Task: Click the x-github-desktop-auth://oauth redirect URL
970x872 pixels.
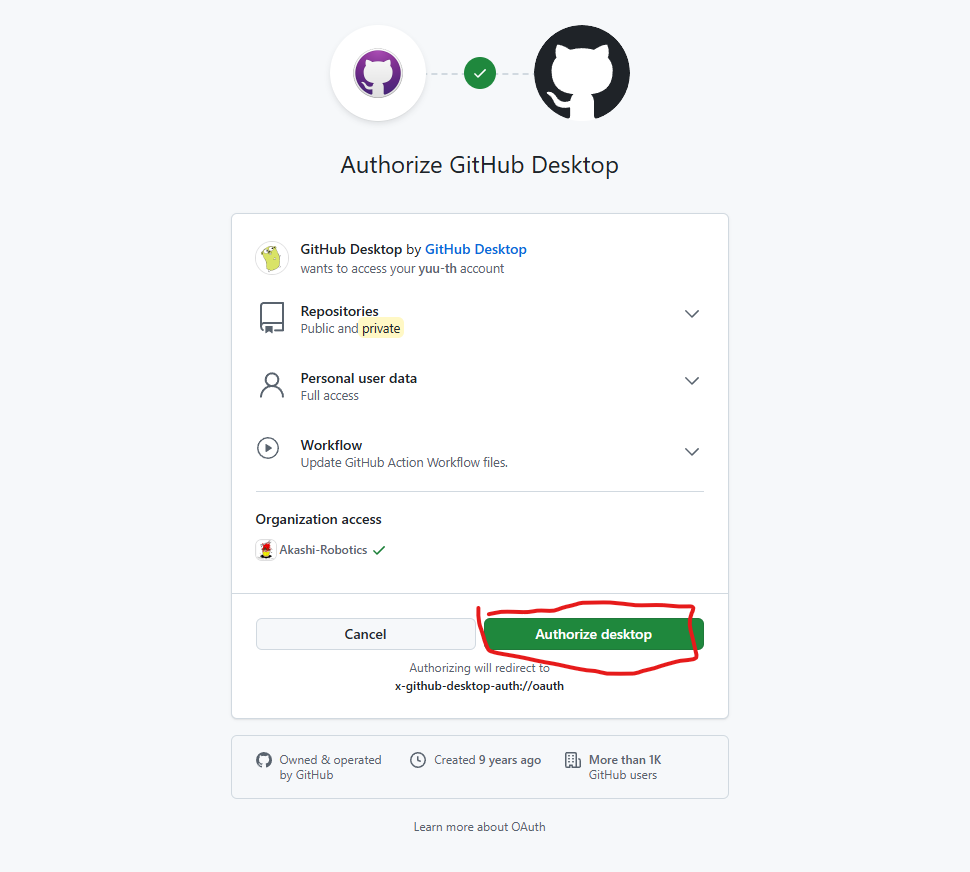Action: (x=479, y=686)
